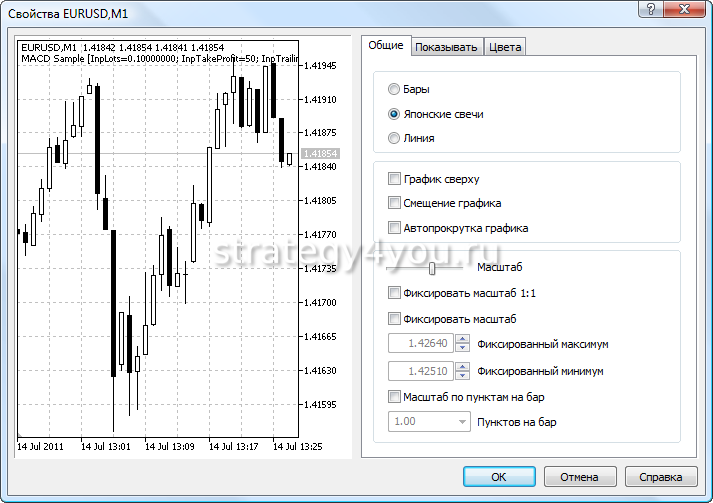The height and width of the screenshot is (503, 713).
Task: Switch to the Показывать tab
Action: 446,47
